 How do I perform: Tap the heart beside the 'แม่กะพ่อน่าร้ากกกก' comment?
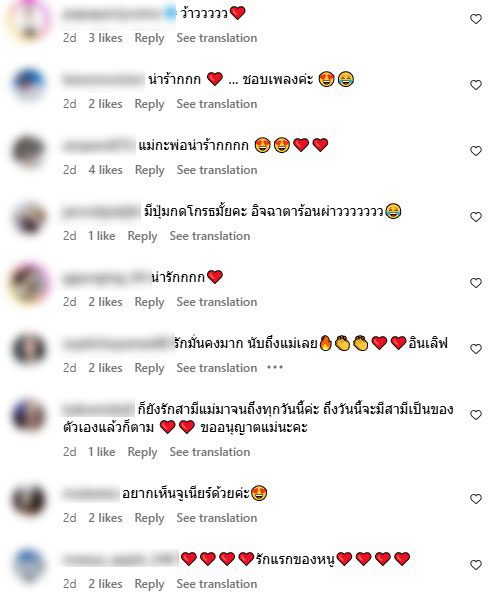click(x=475, y=151)
